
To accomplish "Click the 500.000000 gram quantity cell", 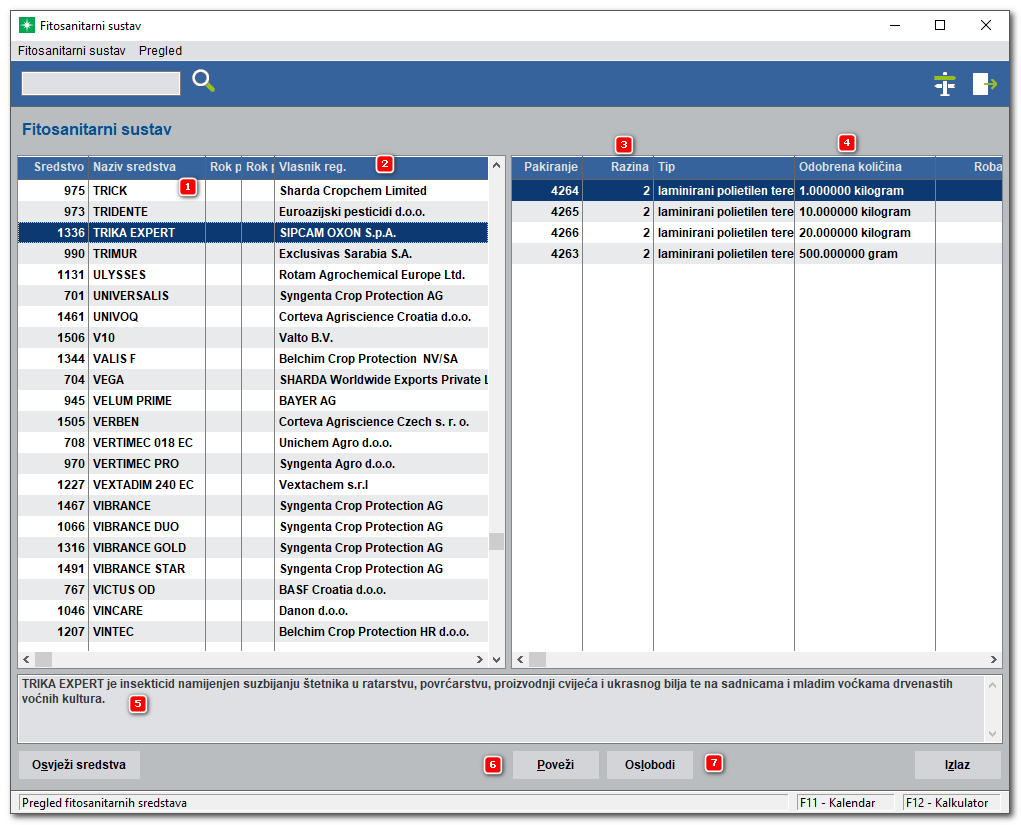I will (865, 254).
